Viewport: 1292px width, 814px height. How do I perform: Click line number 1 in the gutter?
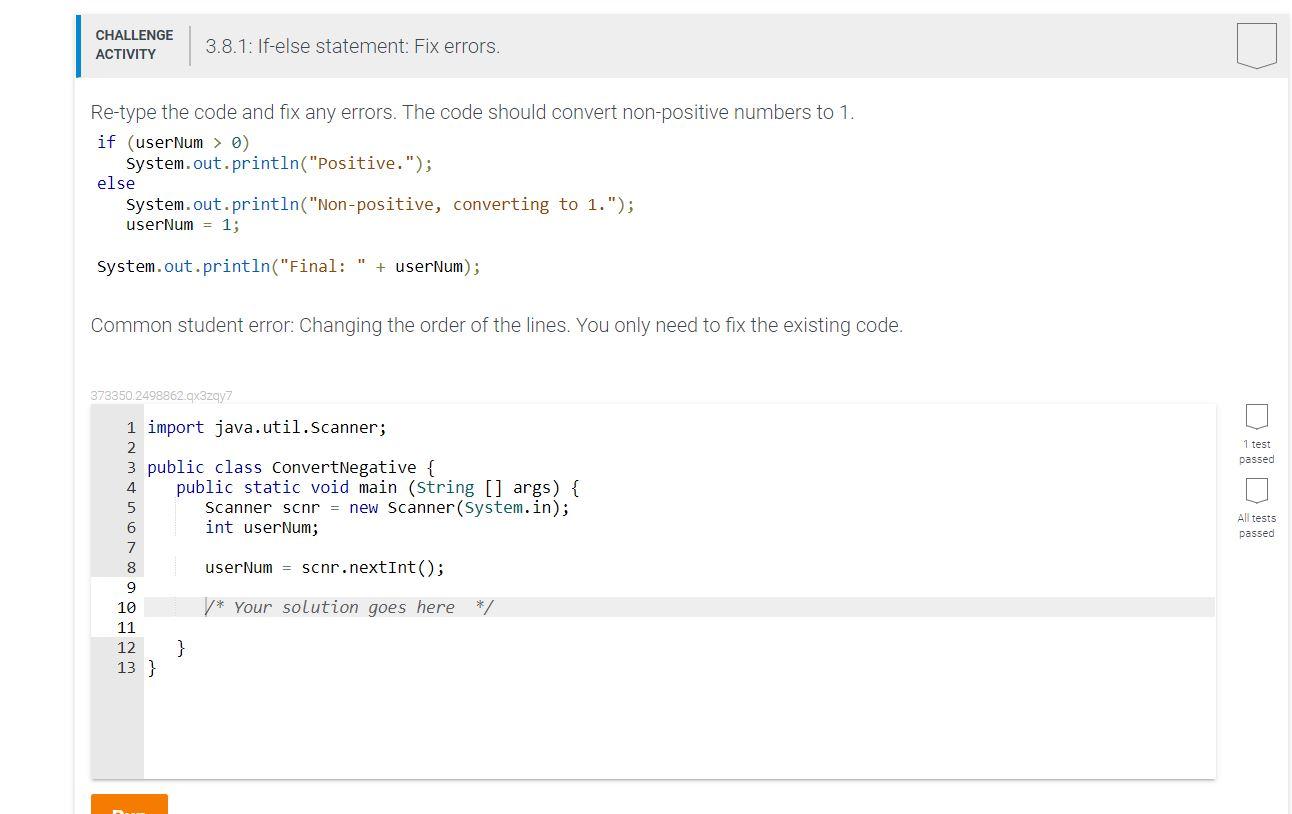pyautogui.click(x=130, y=427)
